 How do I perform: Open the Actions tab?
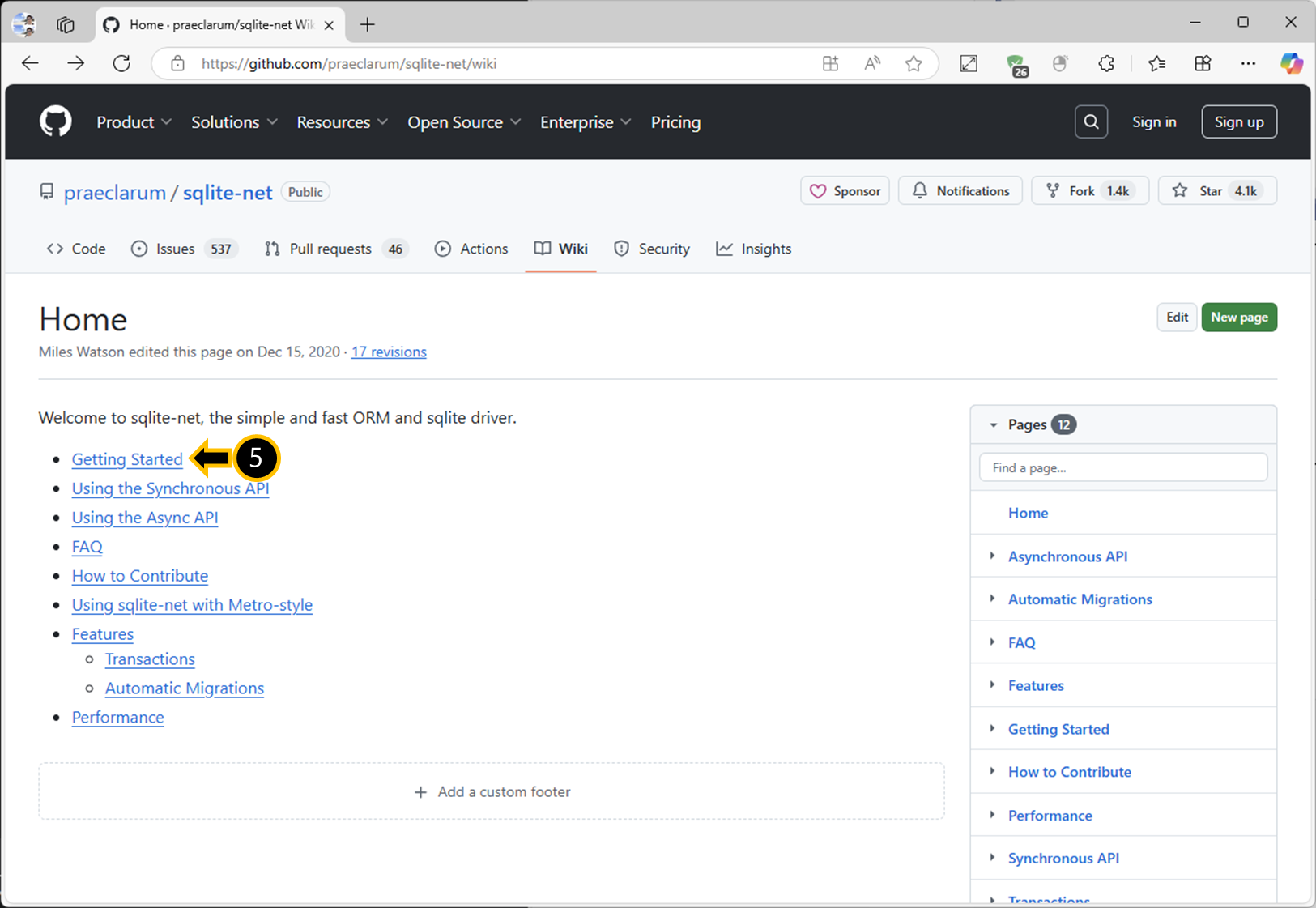(471, 249)
